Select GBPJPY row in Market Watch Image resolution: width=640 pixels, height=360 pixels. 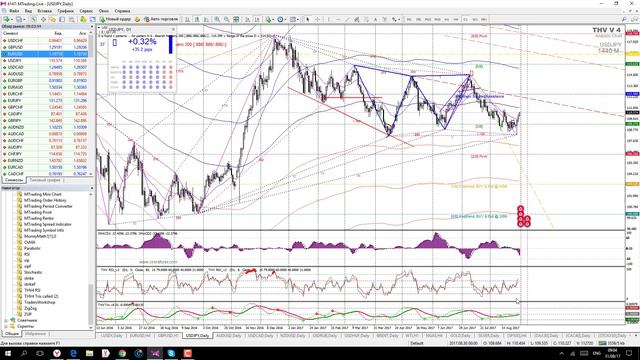45,120
